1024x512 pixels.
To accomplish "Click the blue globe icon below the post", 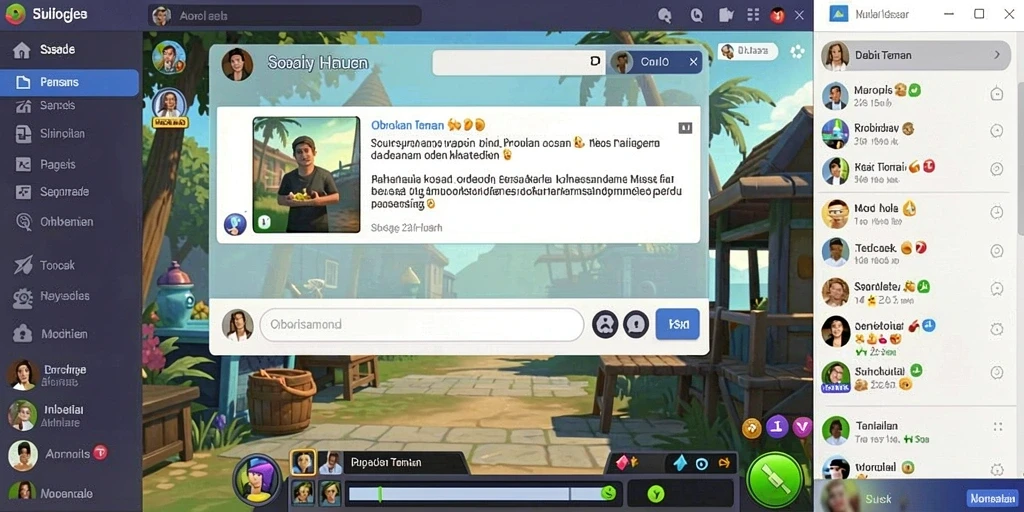I will (234, 224).
